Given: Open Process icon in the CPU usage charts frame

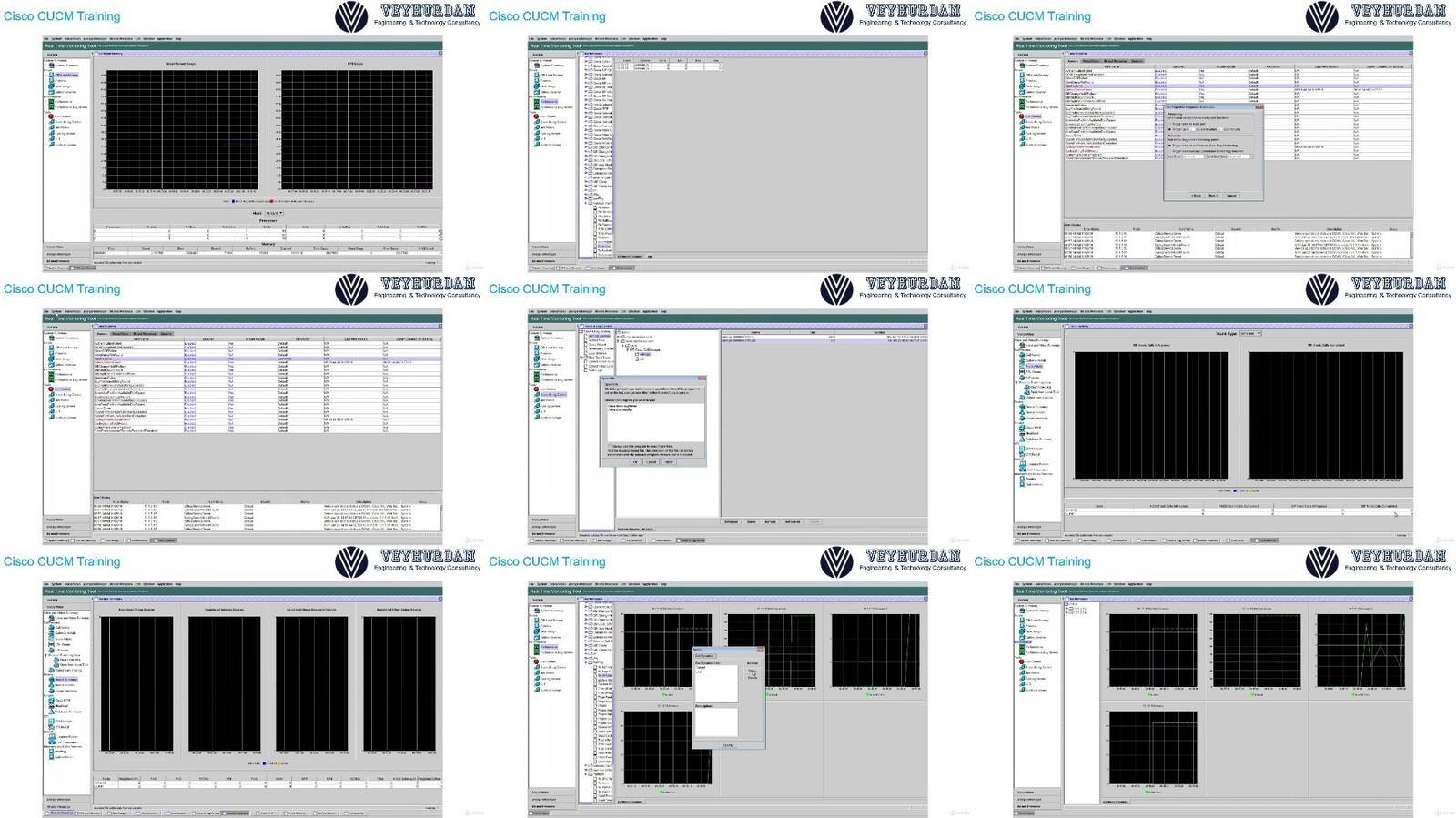Looking at the screenshot, I should (x=52, y=80).
